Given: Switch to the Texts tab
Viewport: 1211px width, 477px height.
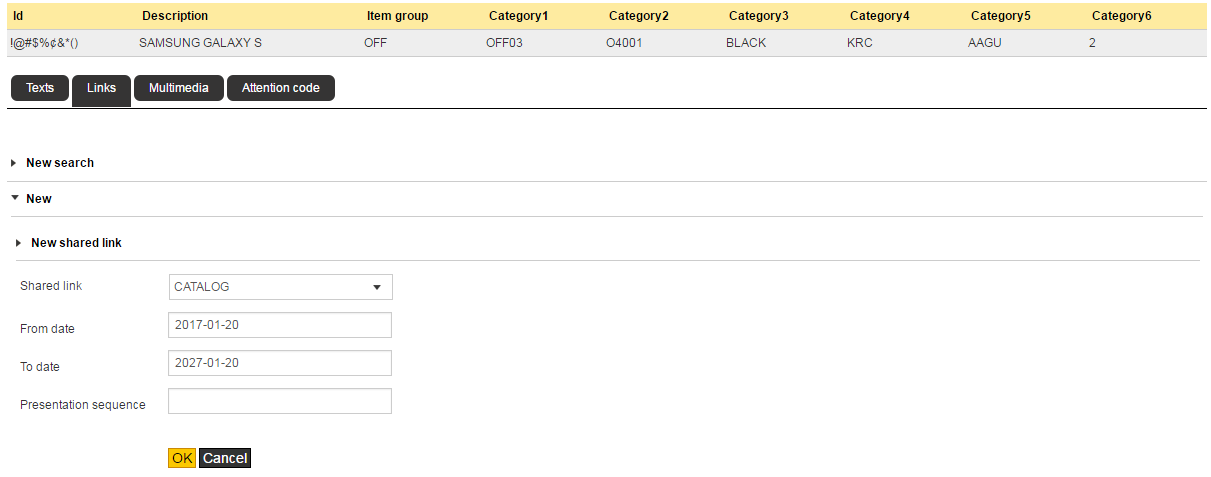Looking at the screenshot, I should pos(40,88).
